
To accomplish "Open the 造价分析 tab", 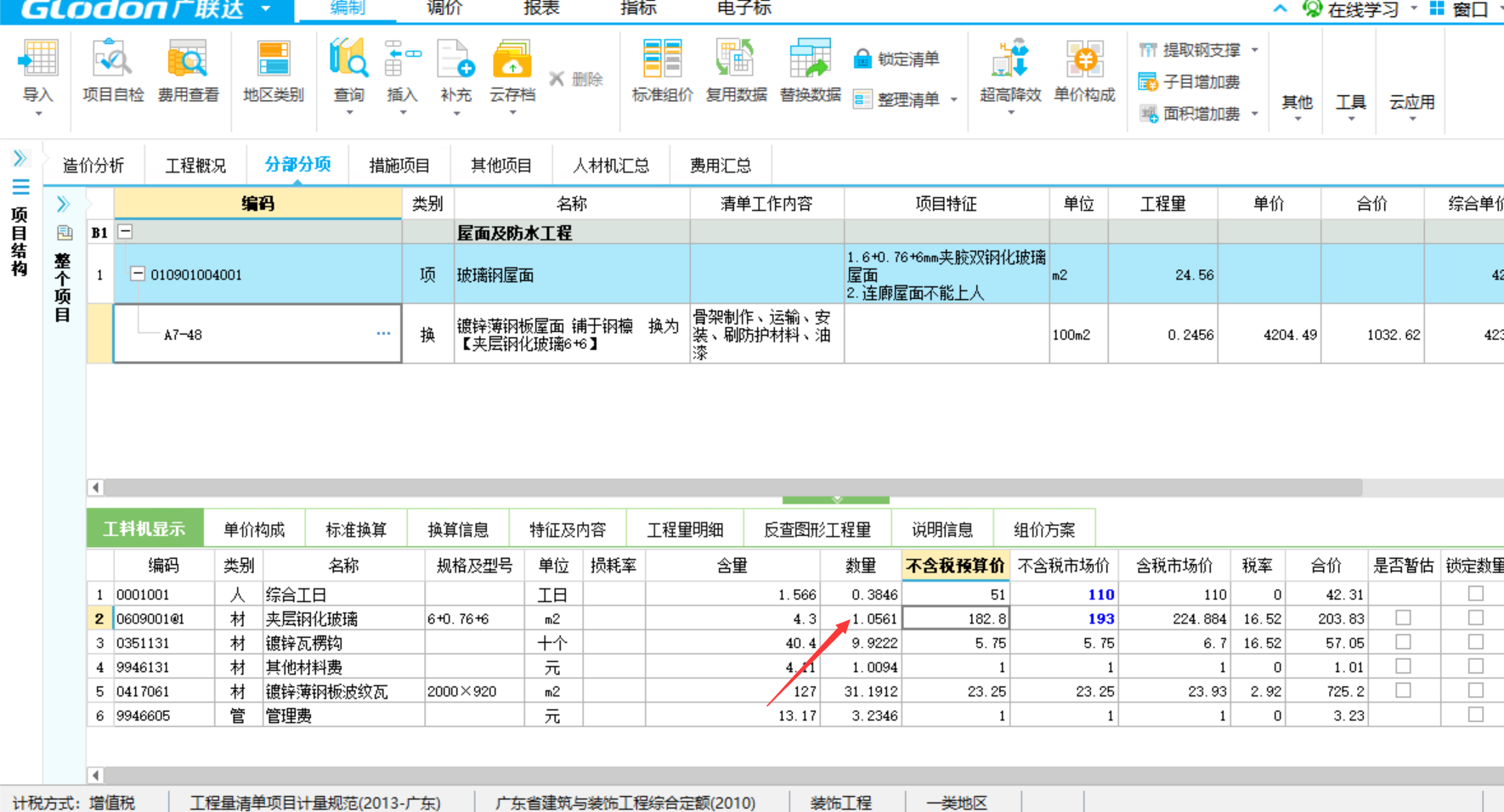I will 93,166.
